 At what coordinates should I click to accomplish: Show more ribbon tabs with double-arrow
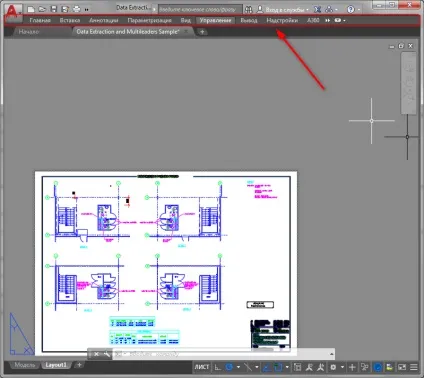click(x=328, y=20)
